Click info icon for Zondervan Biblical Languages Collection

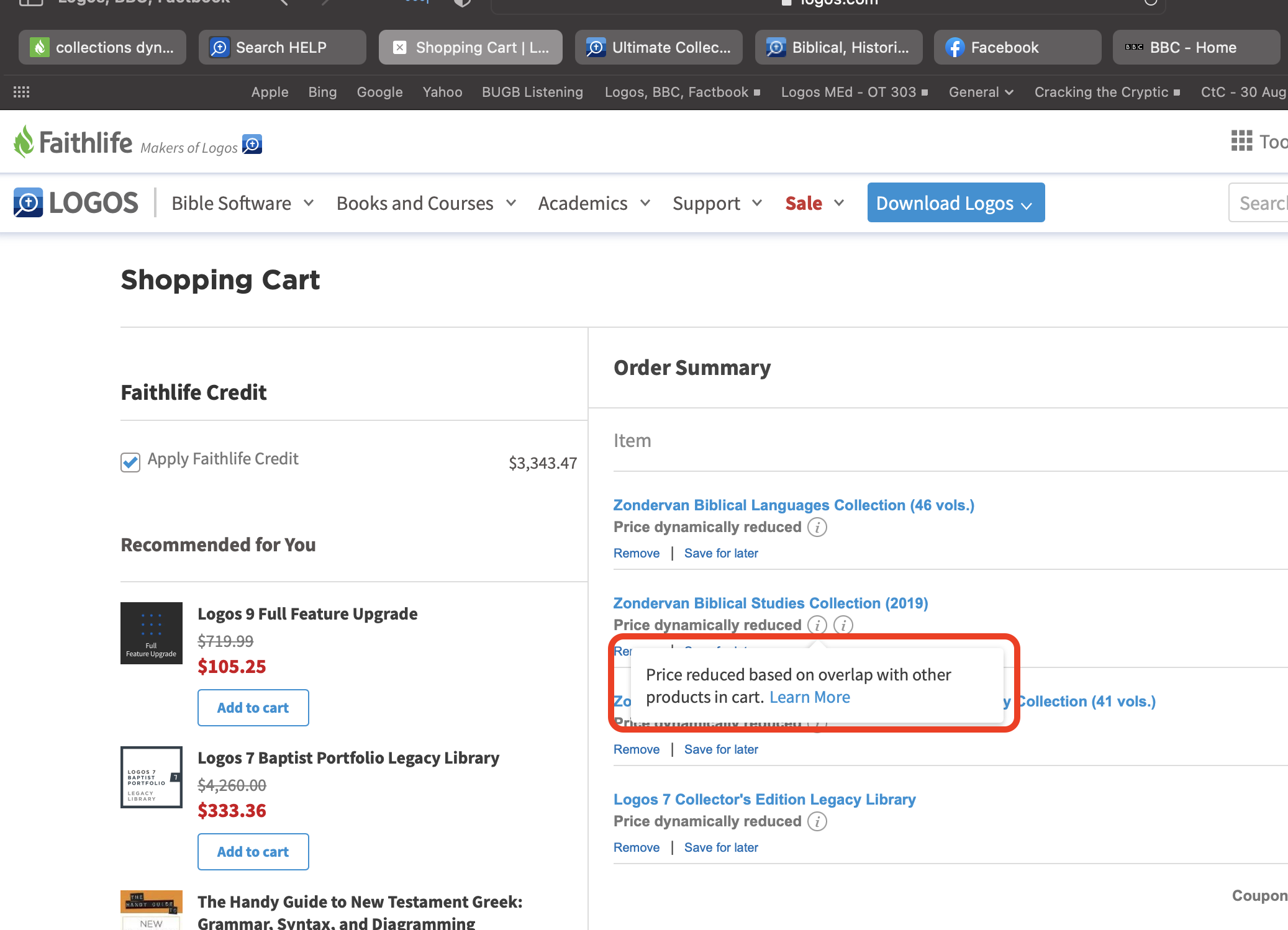[817, 527]
